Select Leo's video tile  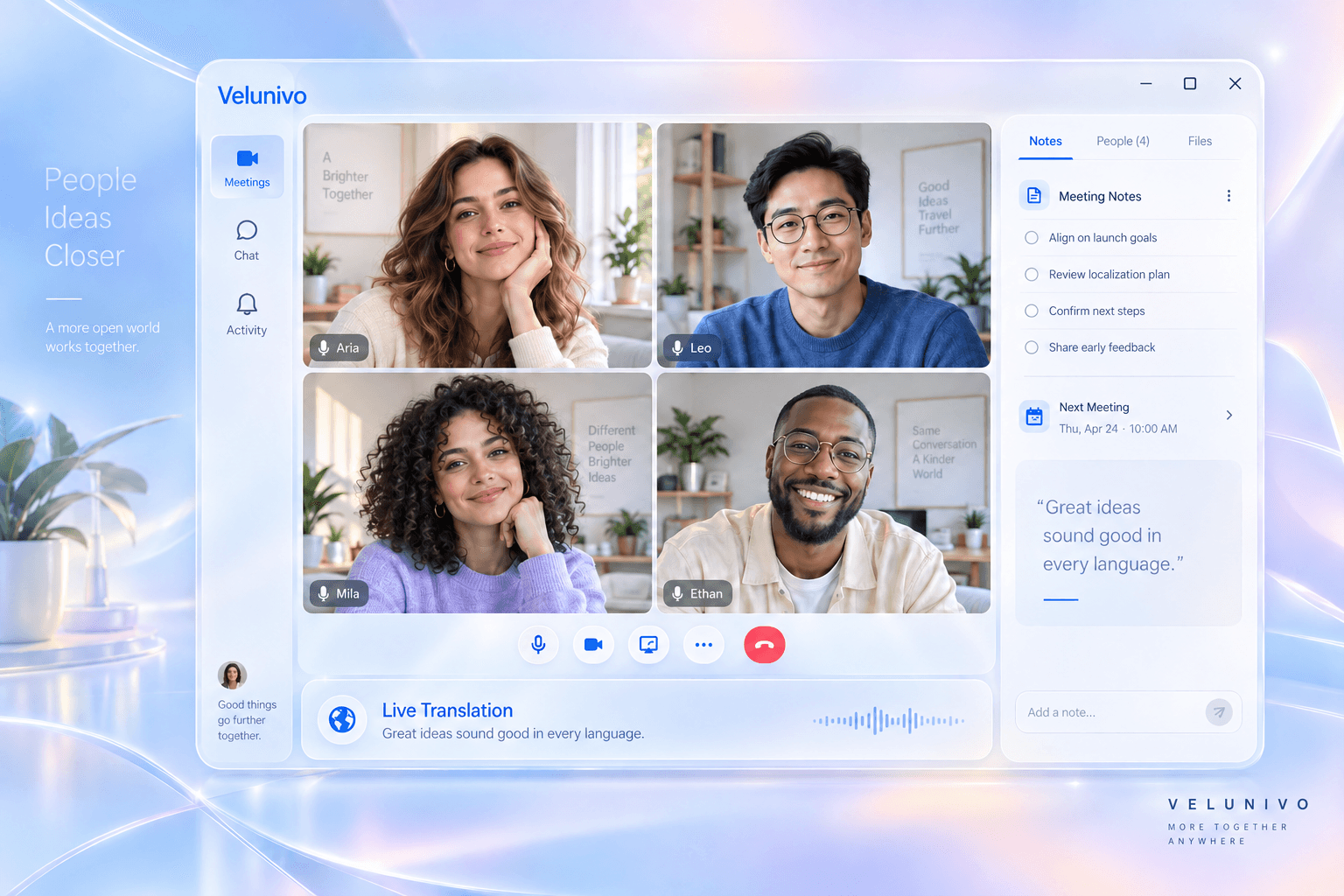[823, 245]
